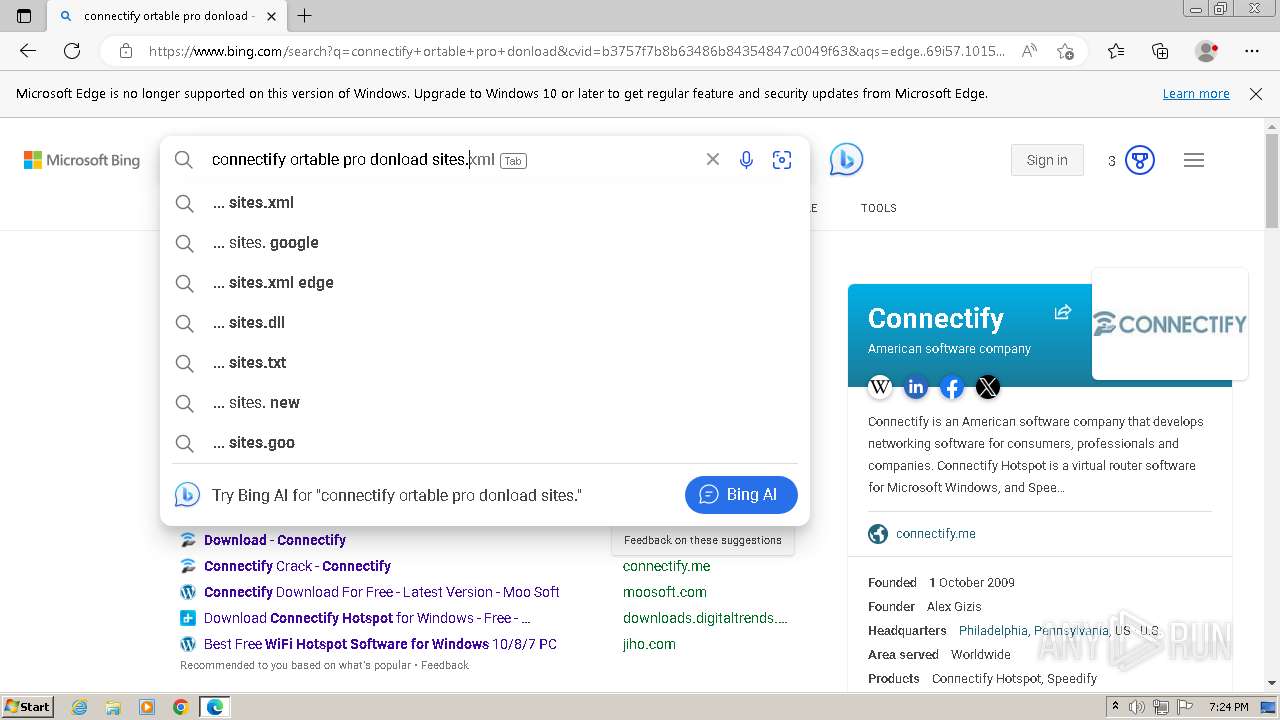Go to Microsoft Bing home logo
1280x720 pixels.
(x=82, y=160)
